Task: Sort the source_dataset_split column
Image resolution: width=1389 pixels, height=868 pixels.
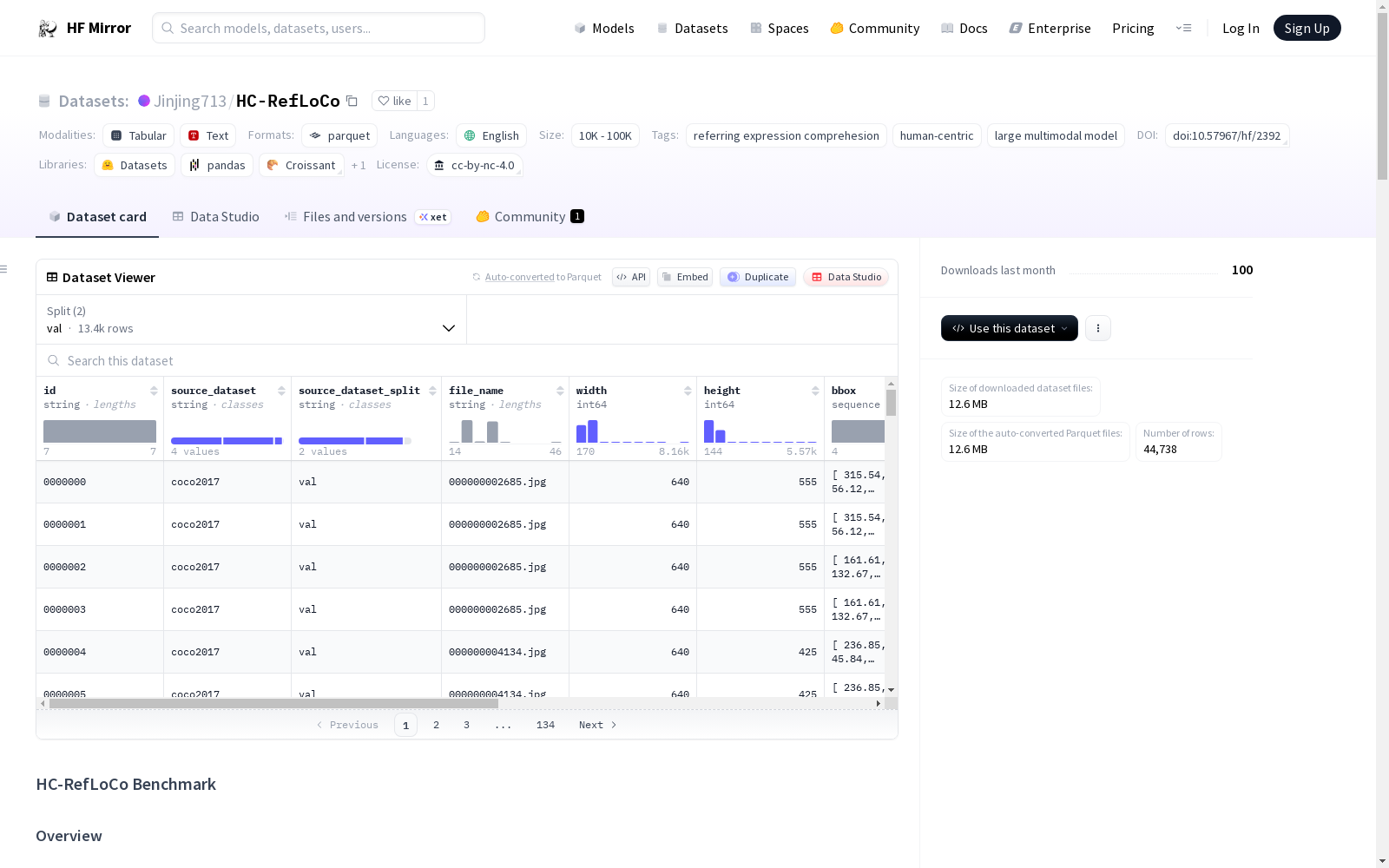Action: [432, 391]
